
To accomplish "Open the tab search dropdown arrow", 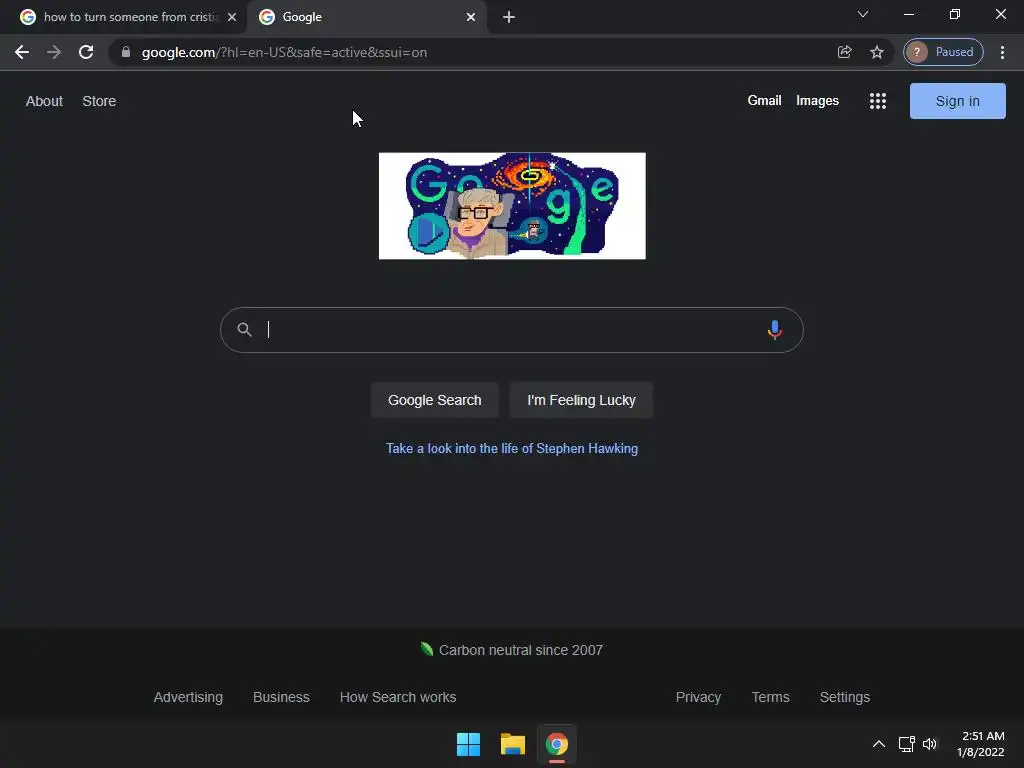I will pos(863,14).
